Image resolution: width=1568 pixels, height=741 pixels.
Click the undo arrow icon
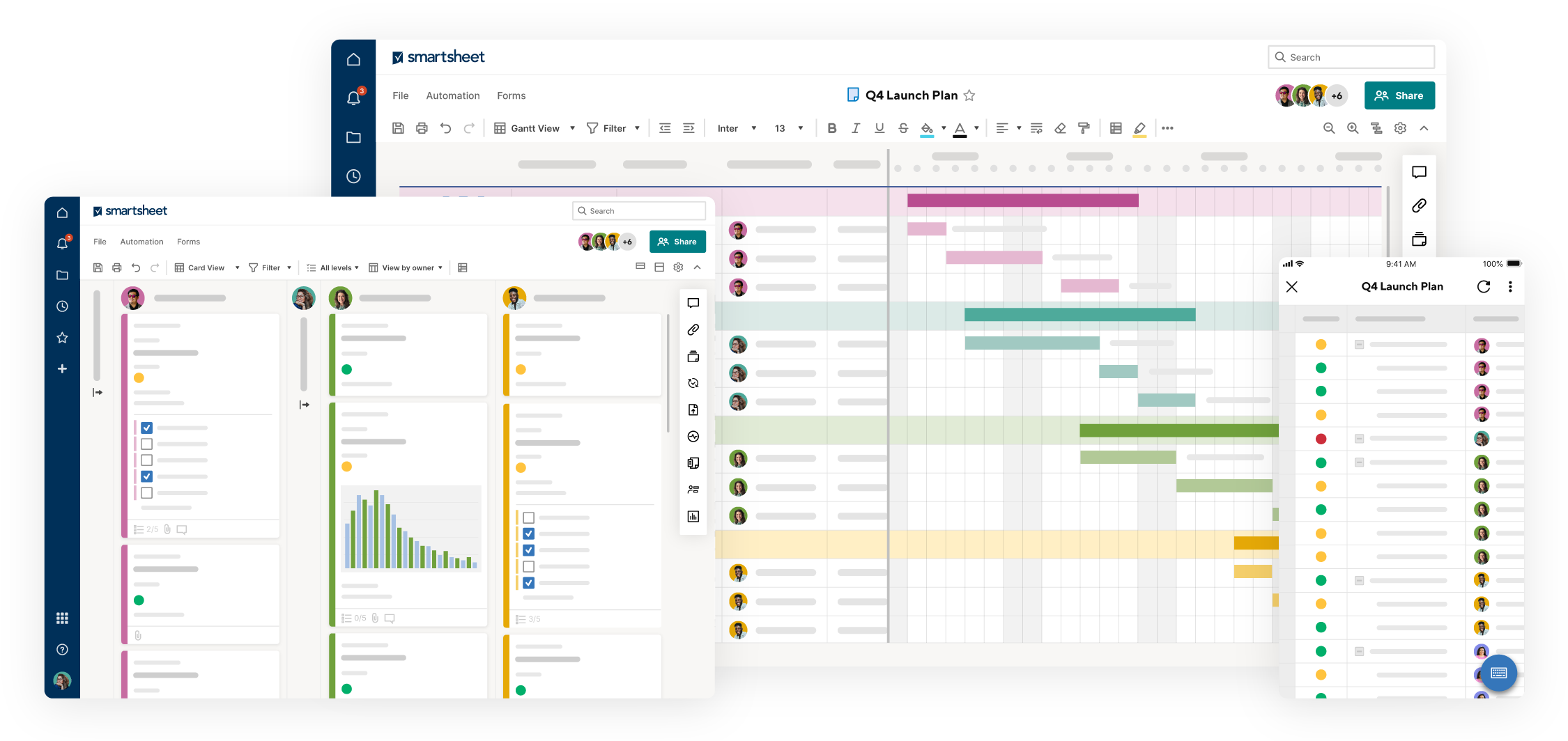pyautogui.click(x=446, y=128)
